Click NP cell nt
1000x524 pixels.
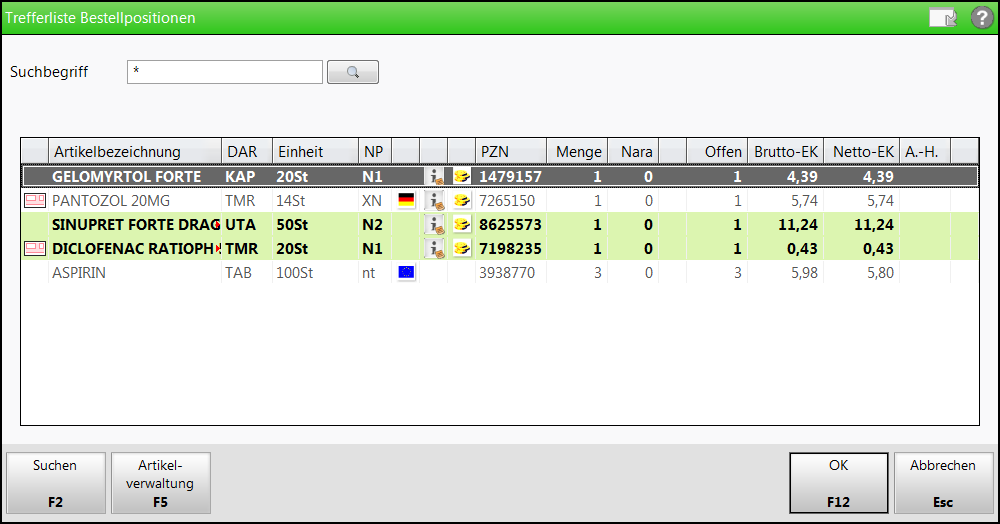[369, 273]
